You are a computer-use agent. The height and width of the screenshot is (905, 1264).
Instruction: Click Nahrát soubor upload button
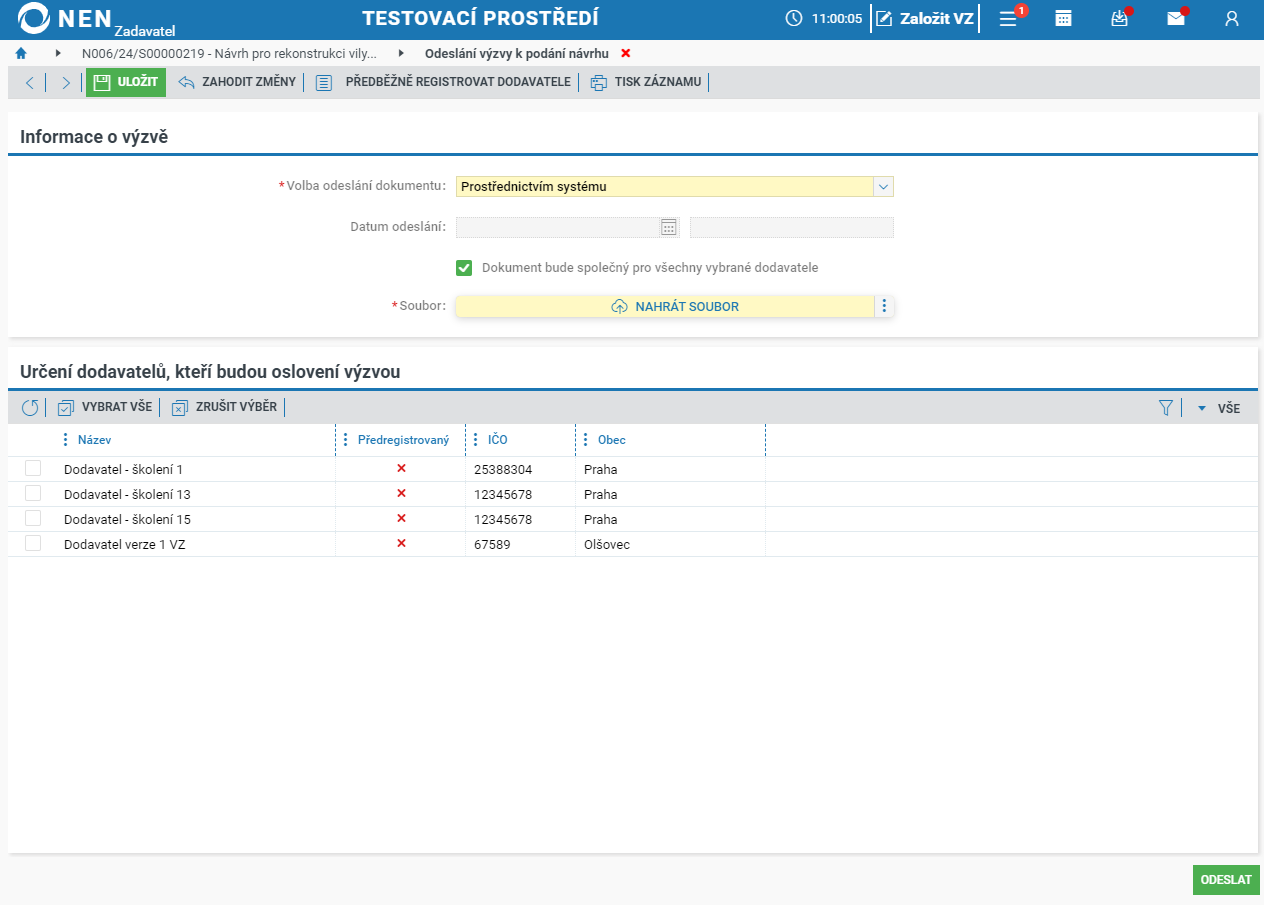665,306
